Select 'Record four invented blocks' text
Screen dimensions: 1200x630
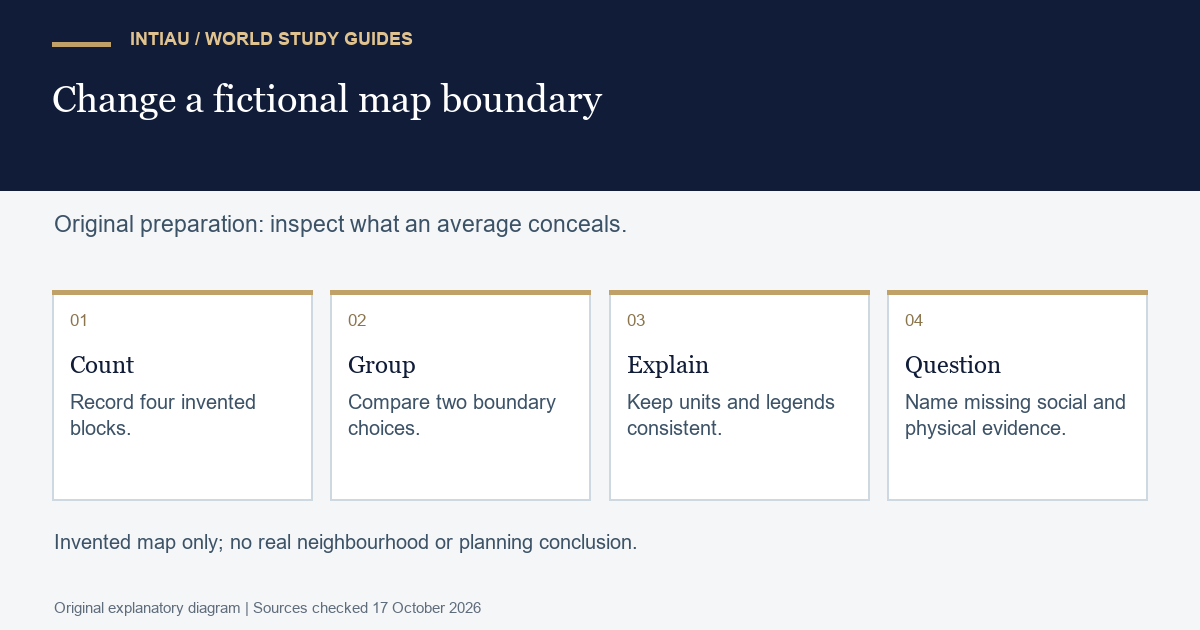click(163, 415)
